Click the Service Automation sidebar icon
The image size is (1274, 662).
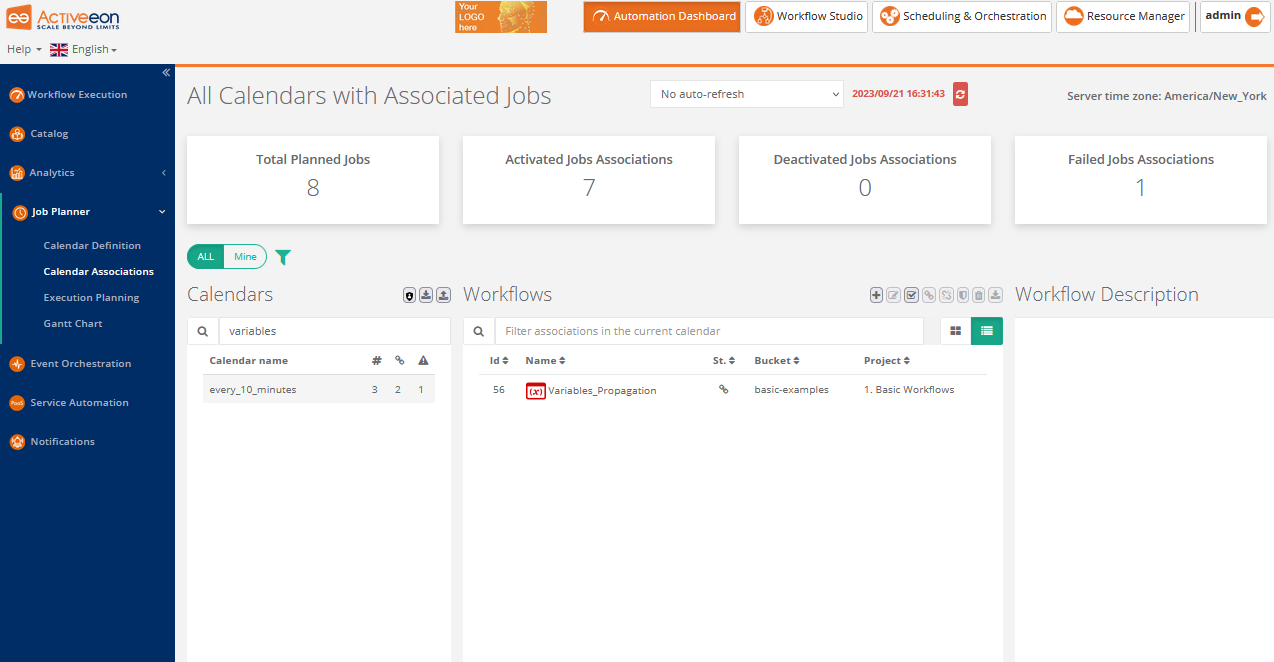(x=16, y=403)
